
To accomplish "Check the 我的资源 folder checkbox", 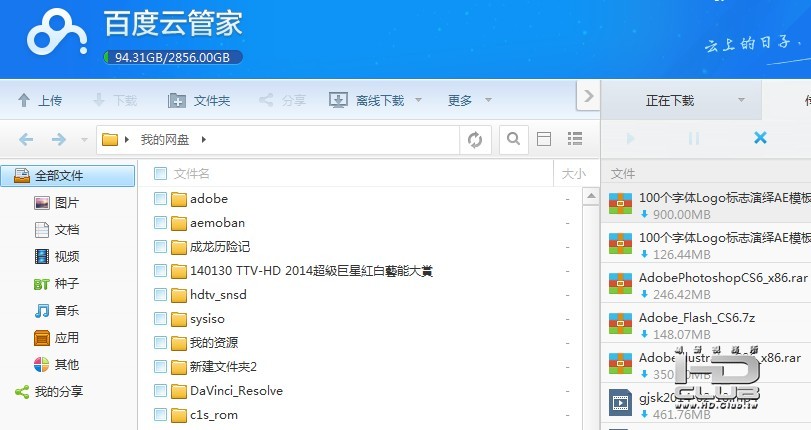I will coord(160,343).
